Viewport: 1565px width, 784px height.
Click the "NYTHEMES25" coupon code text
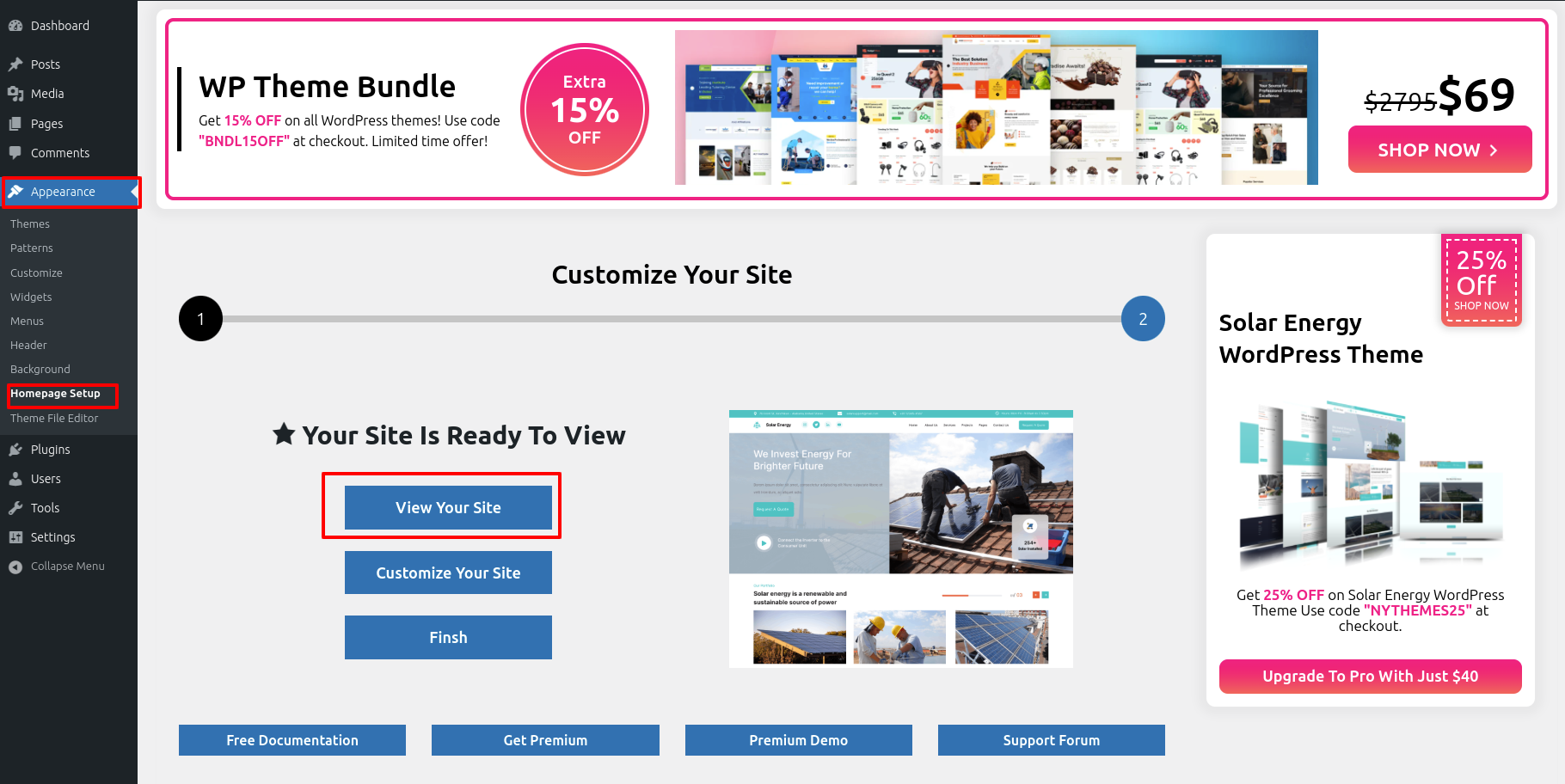[x=1418, y=610]
